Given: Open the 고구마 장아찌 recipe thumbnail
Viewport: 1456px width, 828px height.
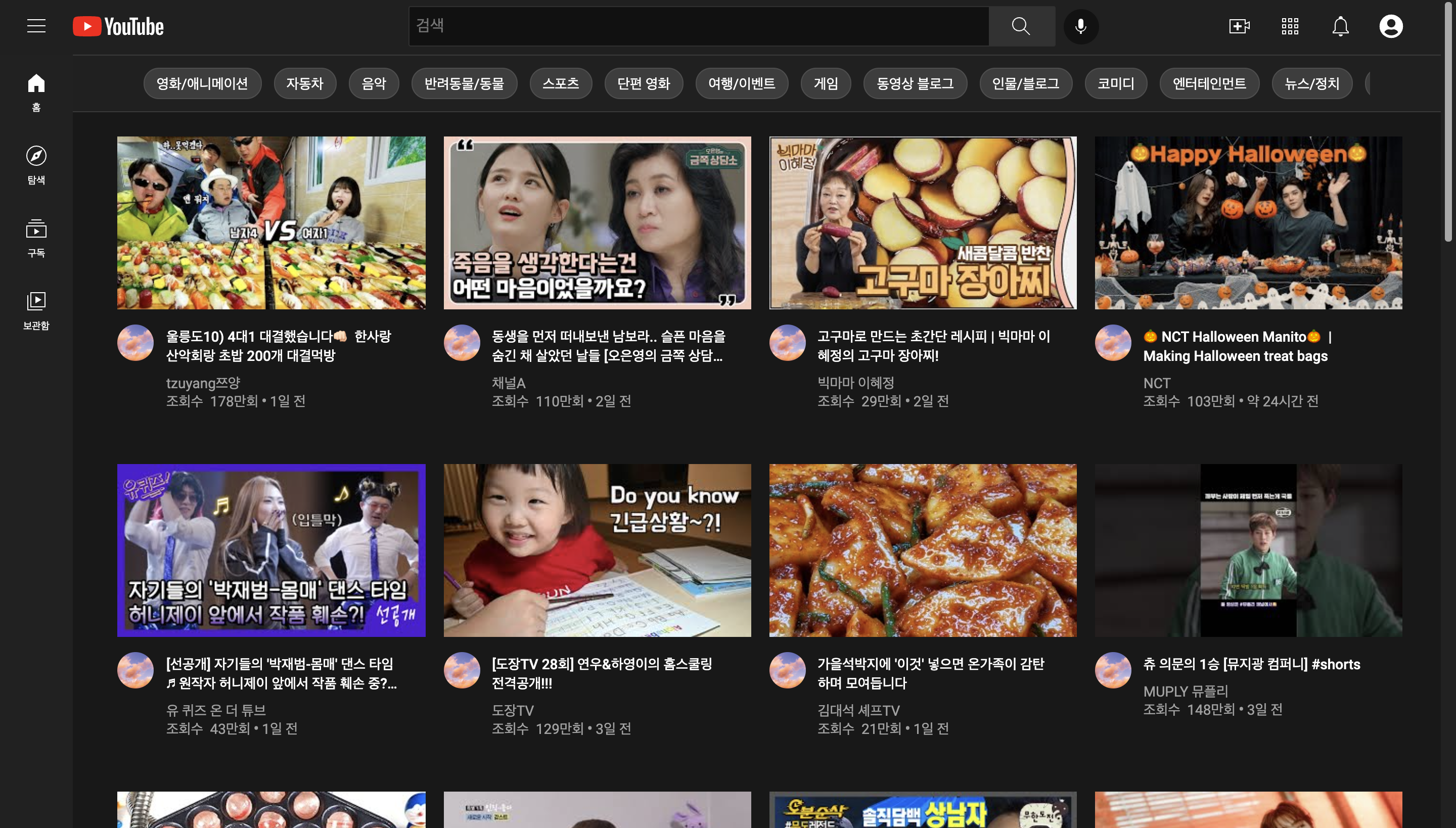Looking at the screenshot, I should 922,222.
